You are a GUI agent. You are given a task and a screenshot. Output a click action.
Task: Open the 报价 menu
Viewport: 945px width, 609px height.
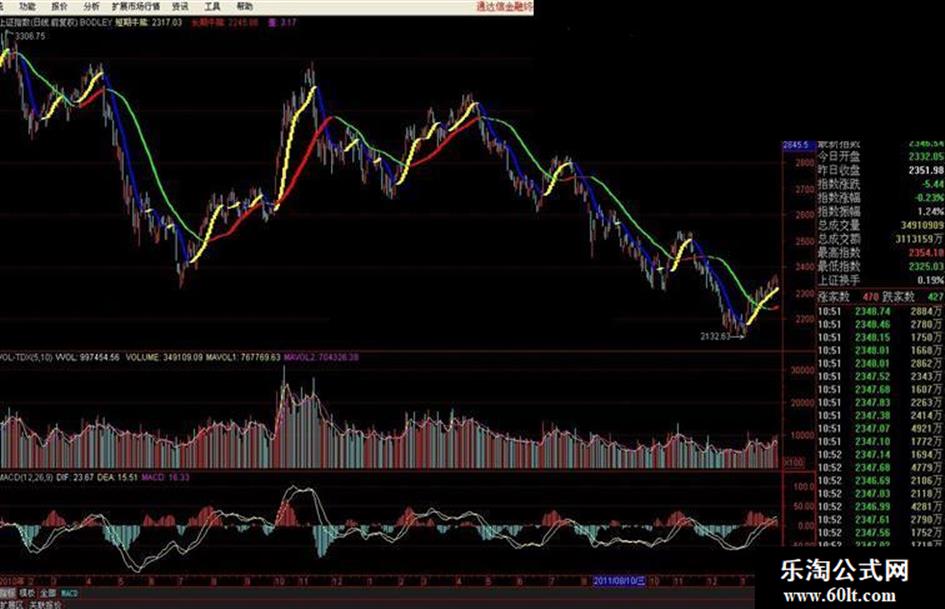(59, 7)
